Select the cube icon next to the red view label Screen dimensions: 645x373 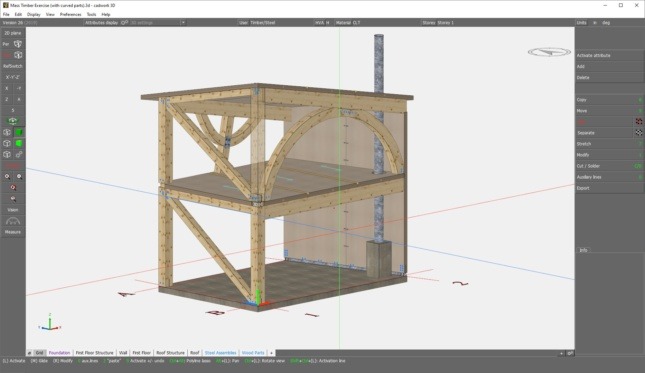pyautogui.click(x=18, y=55)
